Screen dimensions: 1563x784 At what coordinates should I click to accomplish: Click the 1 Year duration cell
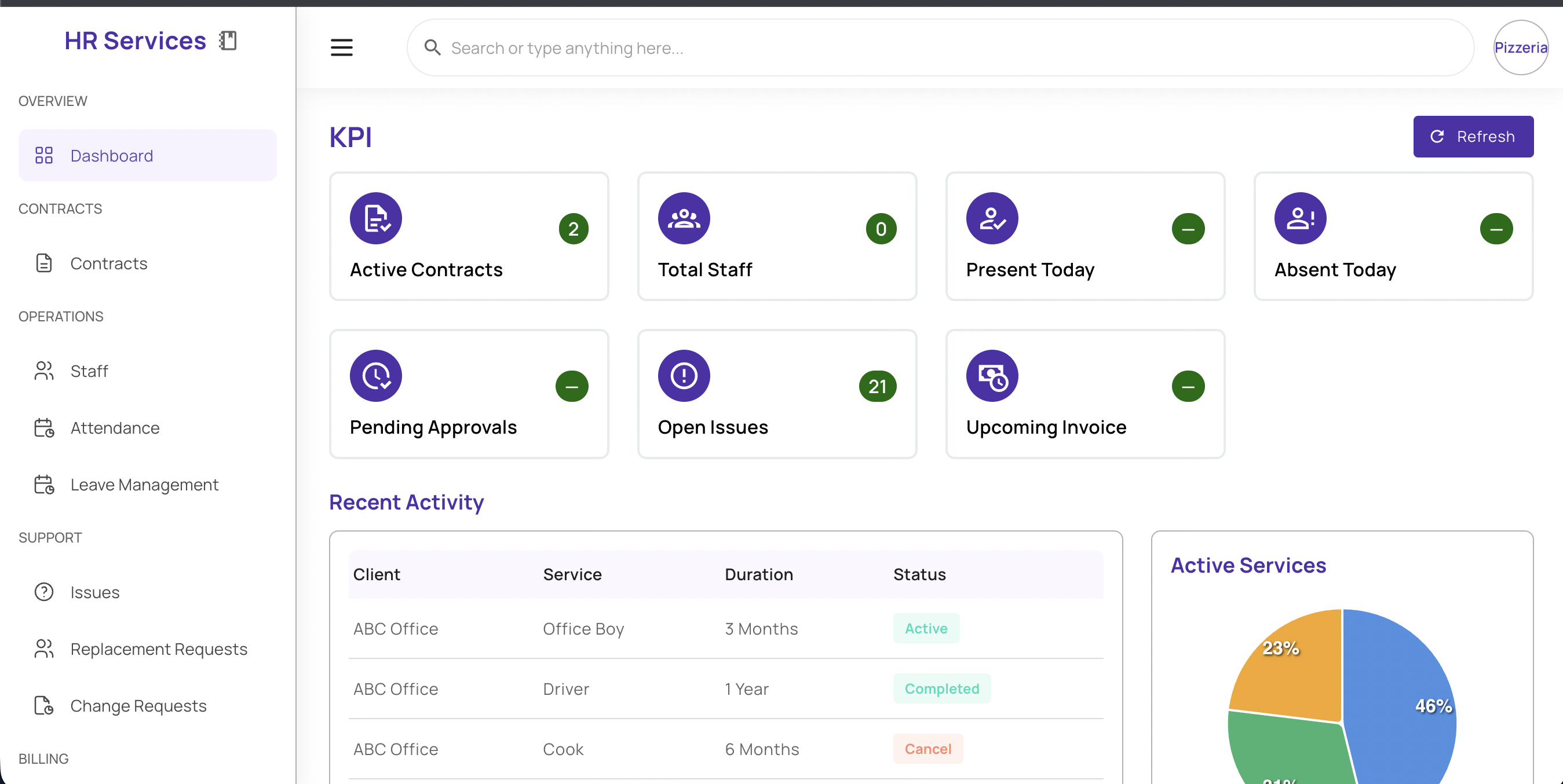point(746,689)
